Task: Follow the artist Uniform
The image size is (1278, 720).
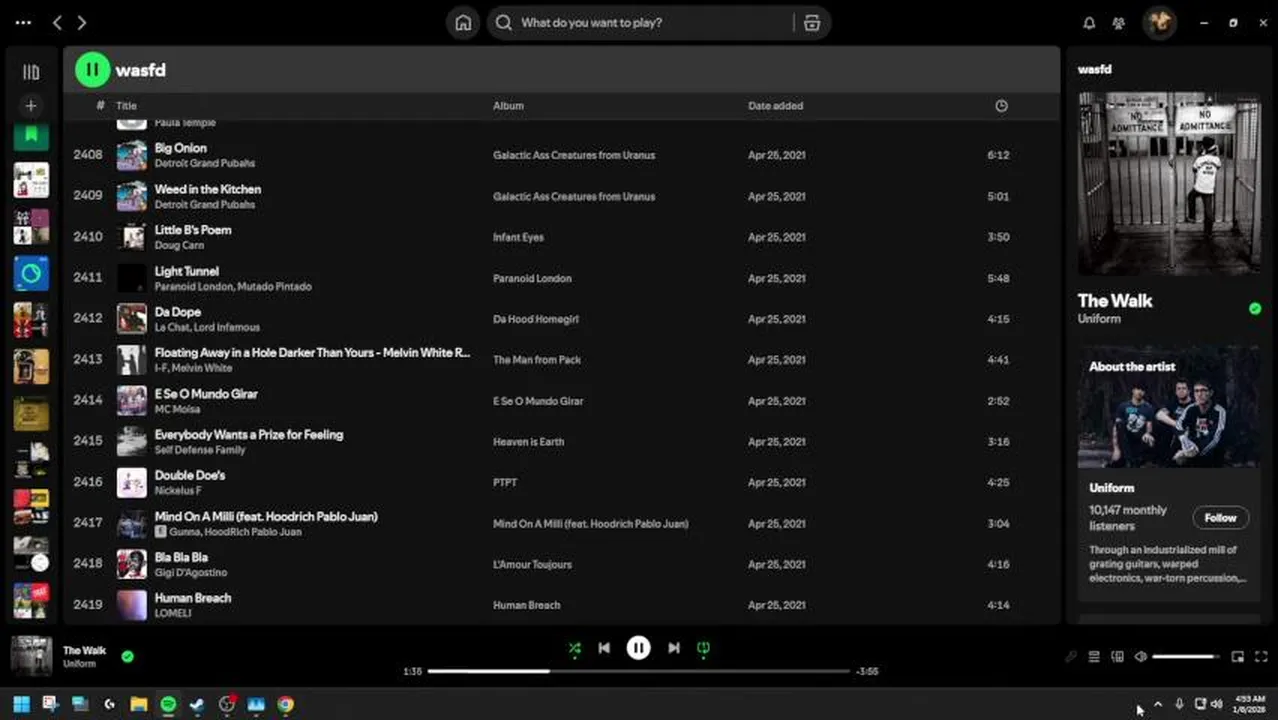Action: [1220, 518]
